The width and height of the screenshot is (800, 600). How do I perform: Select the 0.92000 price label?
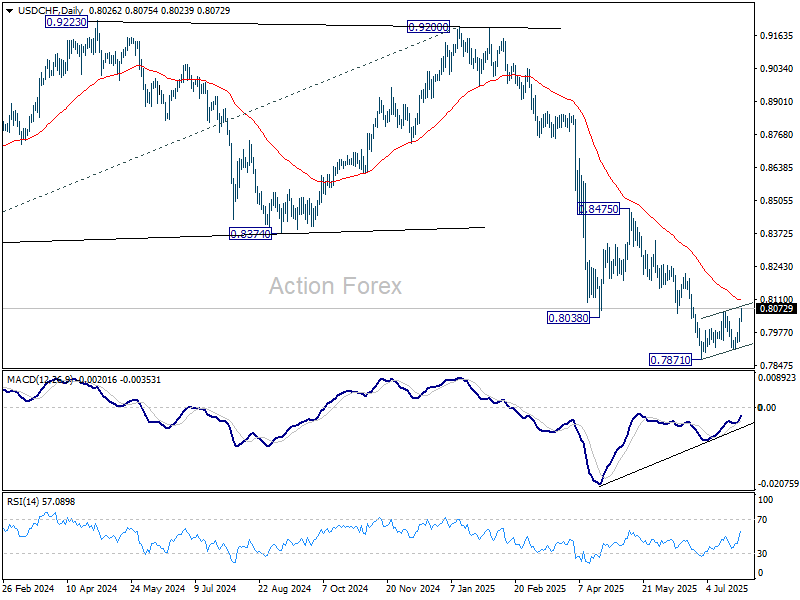pyautogui.click(x=428, y=28)
